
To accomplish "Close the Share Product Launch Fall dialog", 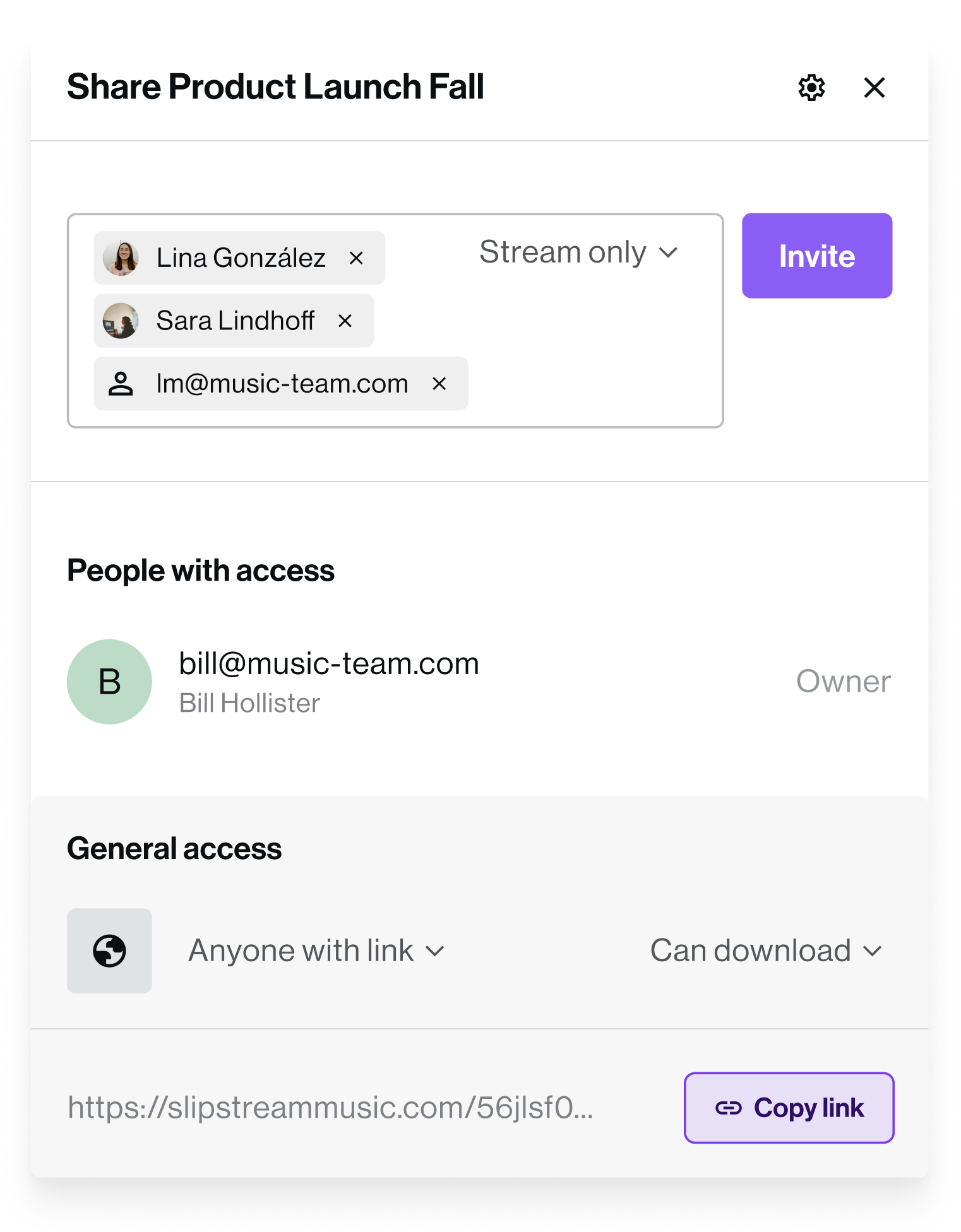I will (874, 88).
